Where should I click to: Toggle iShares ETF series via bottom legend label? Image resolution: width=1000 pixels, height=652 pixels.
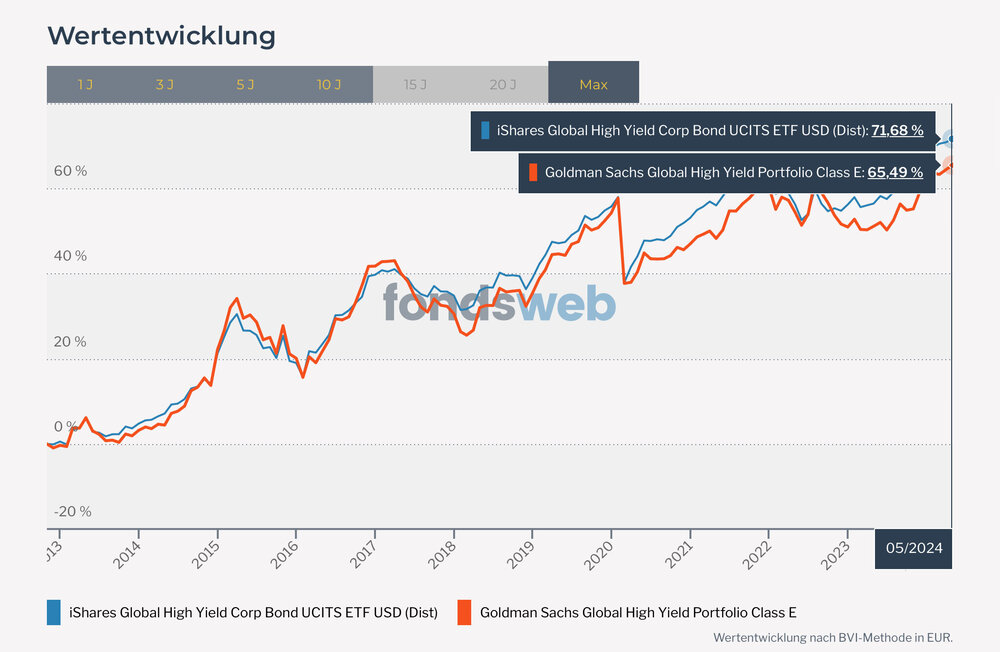[253, 612]
